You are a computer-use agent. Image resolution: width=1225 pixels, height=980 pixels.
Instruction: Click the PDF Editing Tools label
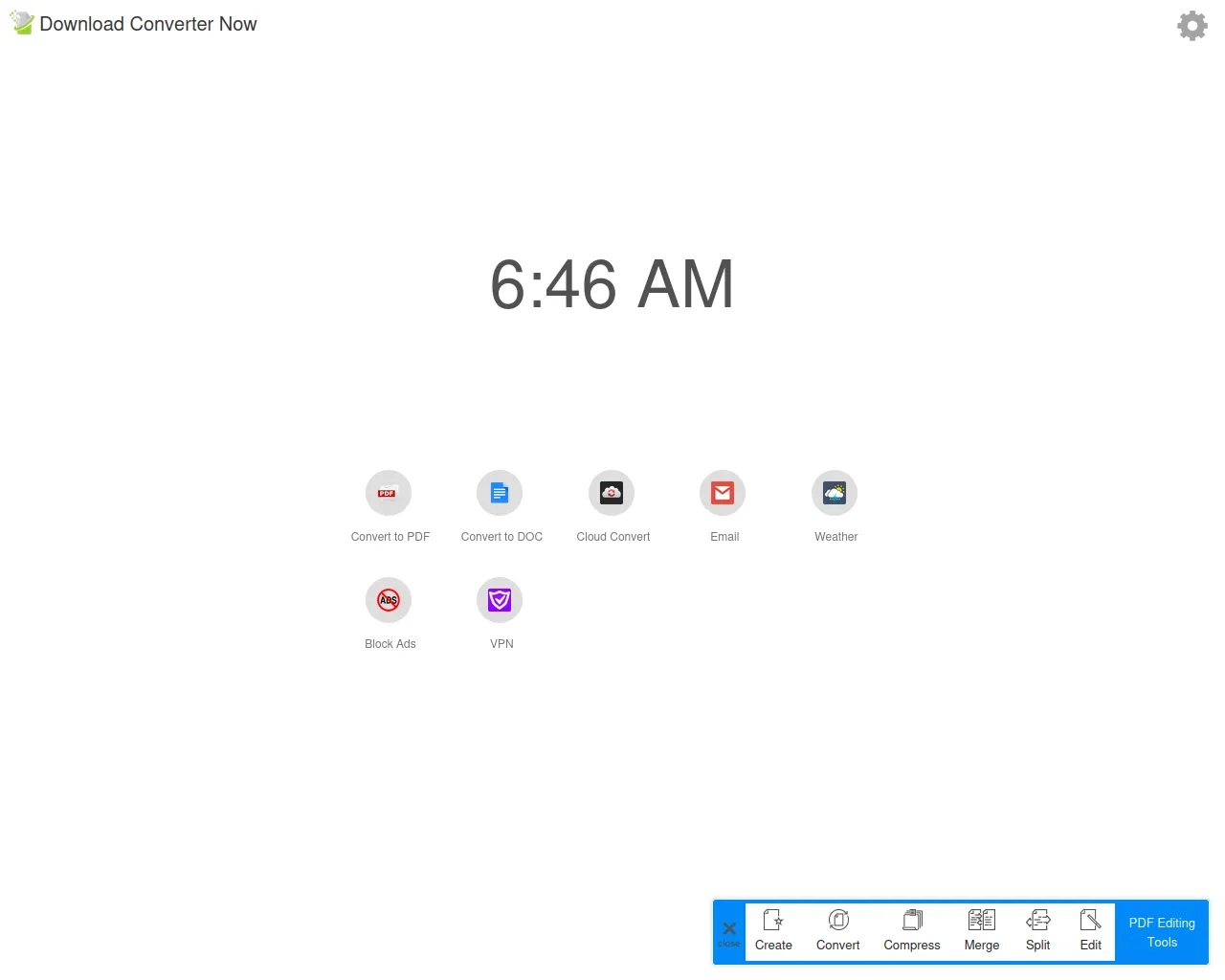[1162, 932]
